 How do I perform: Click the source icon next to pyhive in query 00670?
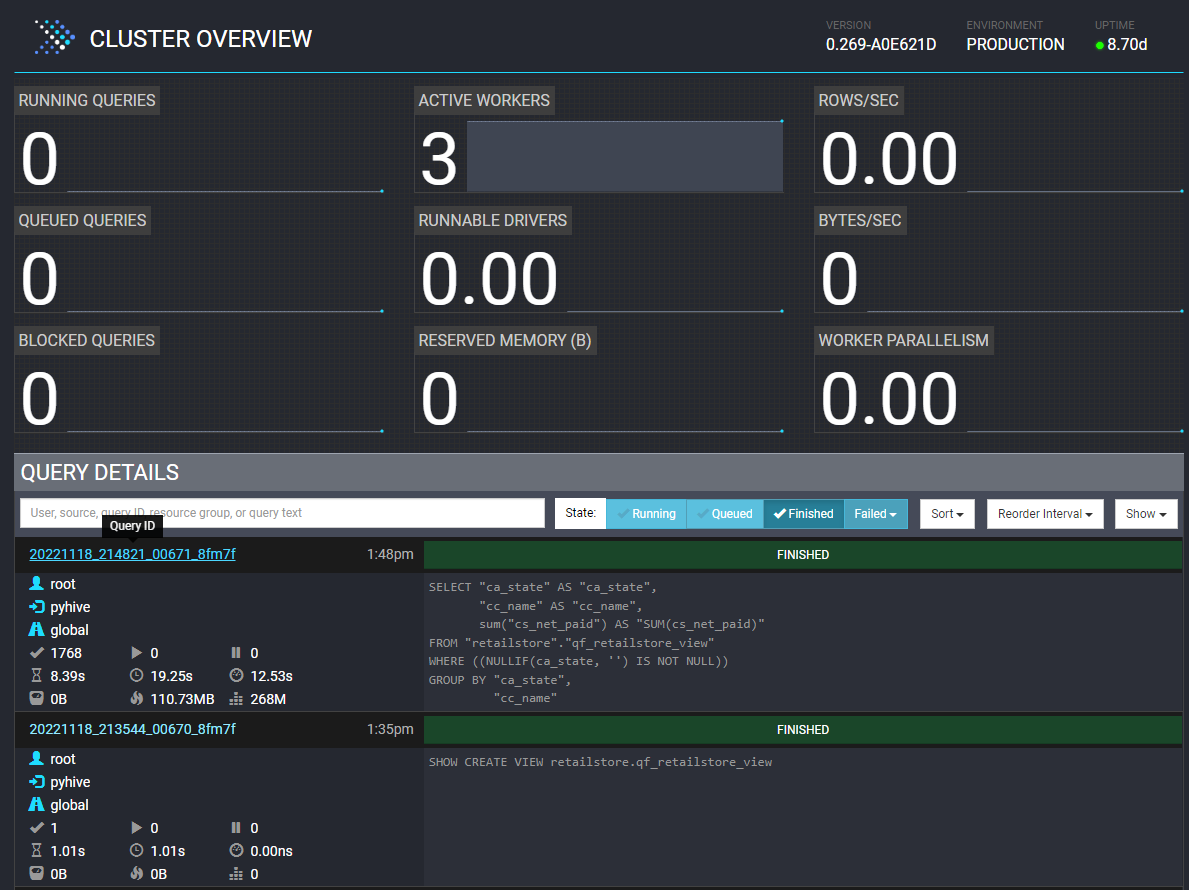(x=36, y=782)
